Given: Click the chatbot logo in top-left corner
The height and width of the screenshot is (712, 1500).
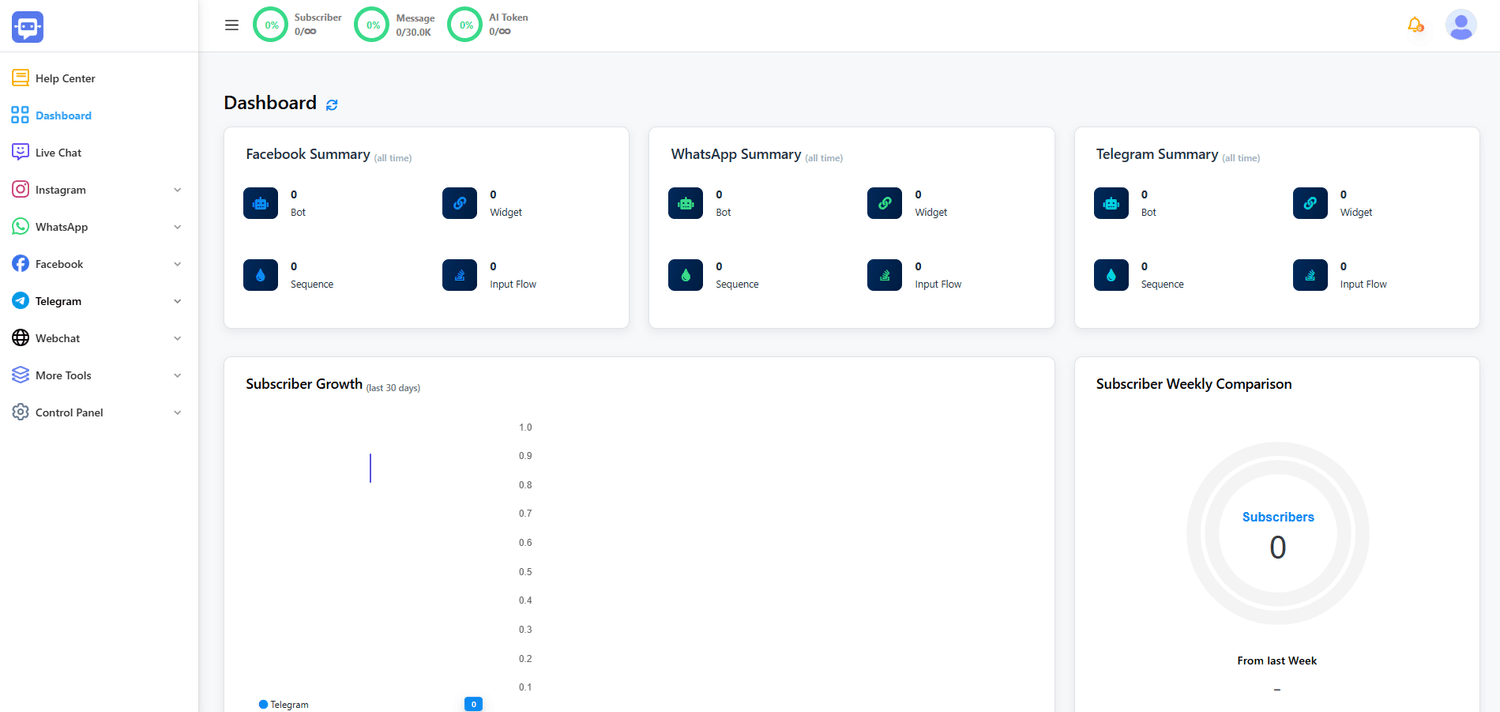Looking at the screenshot, I should [28, 26].
